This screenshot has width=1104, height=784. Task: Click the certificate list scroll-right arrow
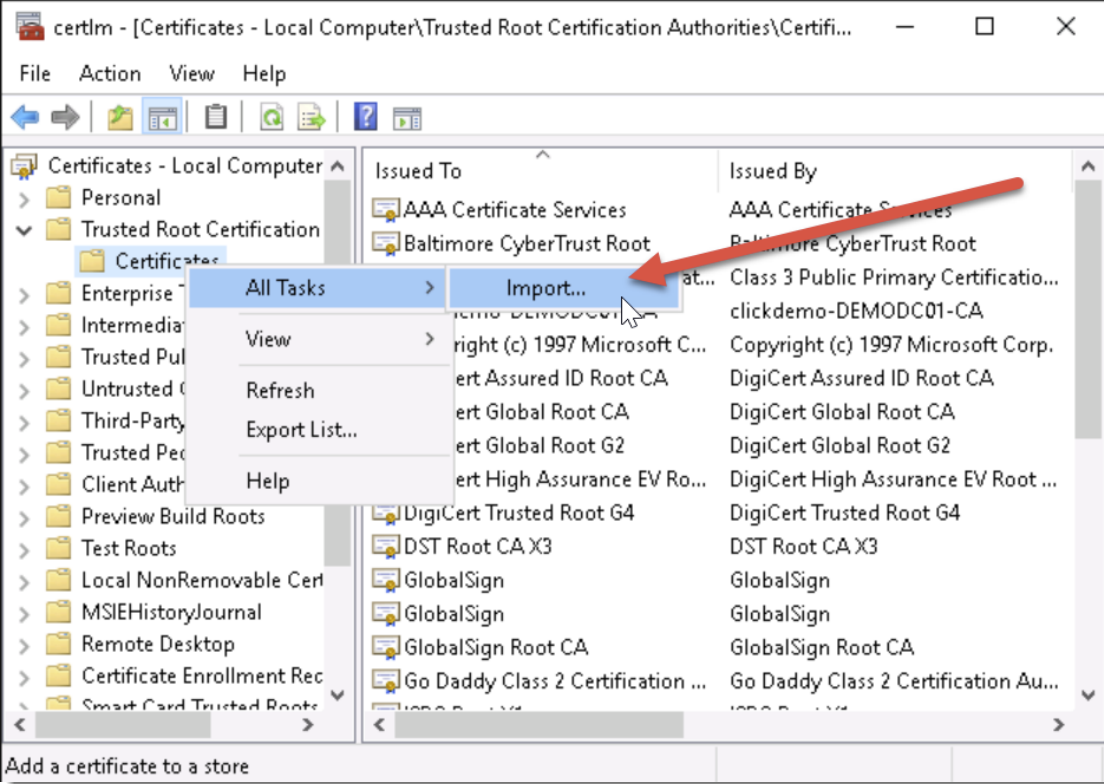tap(1058, 725)
